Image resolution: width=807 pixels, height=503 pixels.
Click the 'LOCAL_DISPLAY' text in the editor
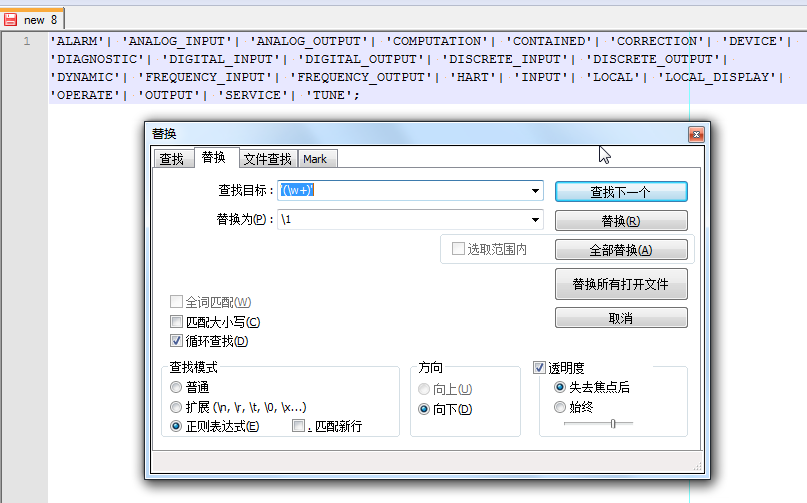[x=717, y=77]
